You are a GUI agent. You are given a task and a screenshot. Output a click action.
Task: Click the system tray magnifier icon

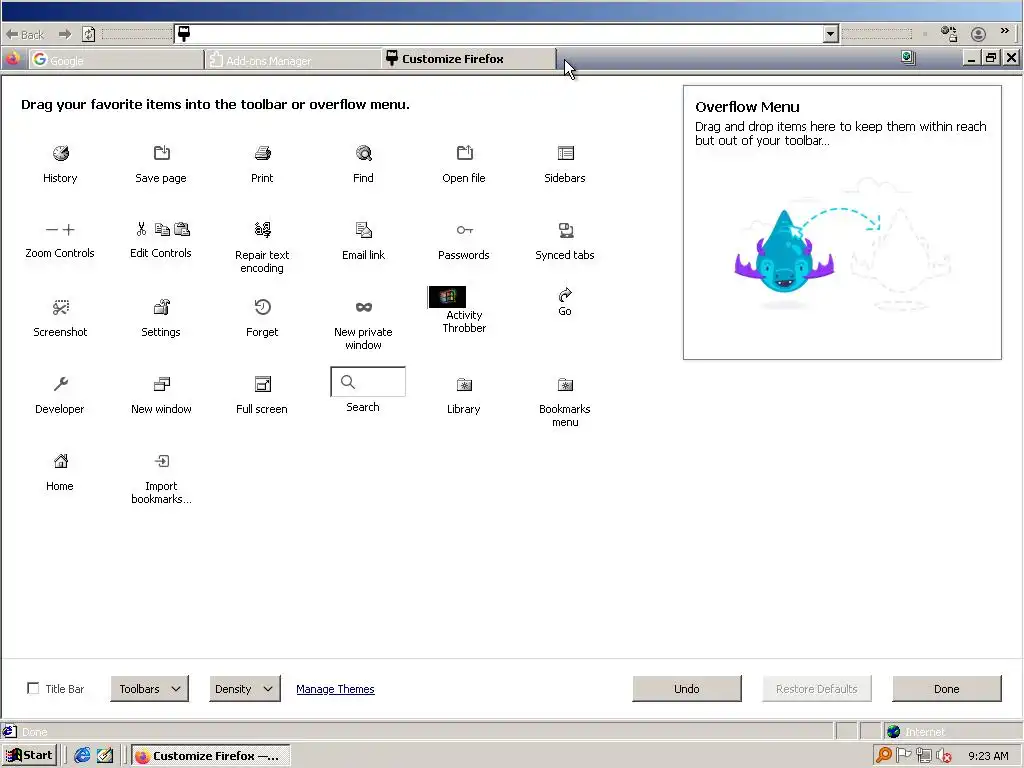pos(883,755)
